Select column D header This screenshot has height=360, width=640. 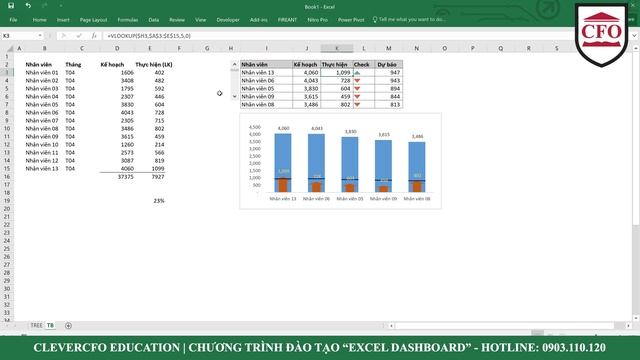(117, 49)
